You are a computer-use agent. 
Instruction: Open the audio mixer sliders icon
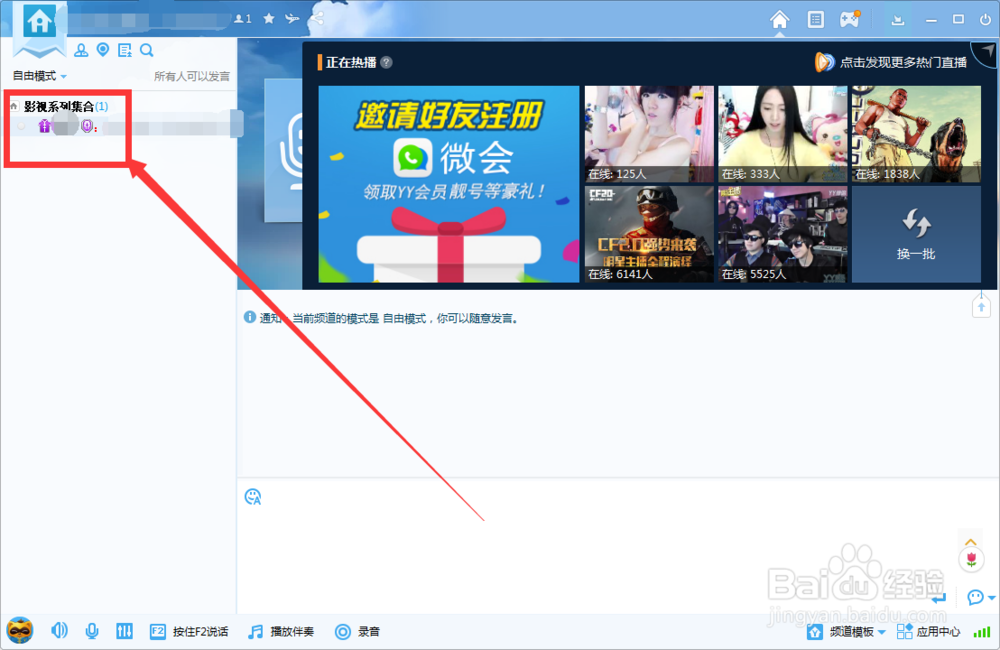[x=124, y=631]
